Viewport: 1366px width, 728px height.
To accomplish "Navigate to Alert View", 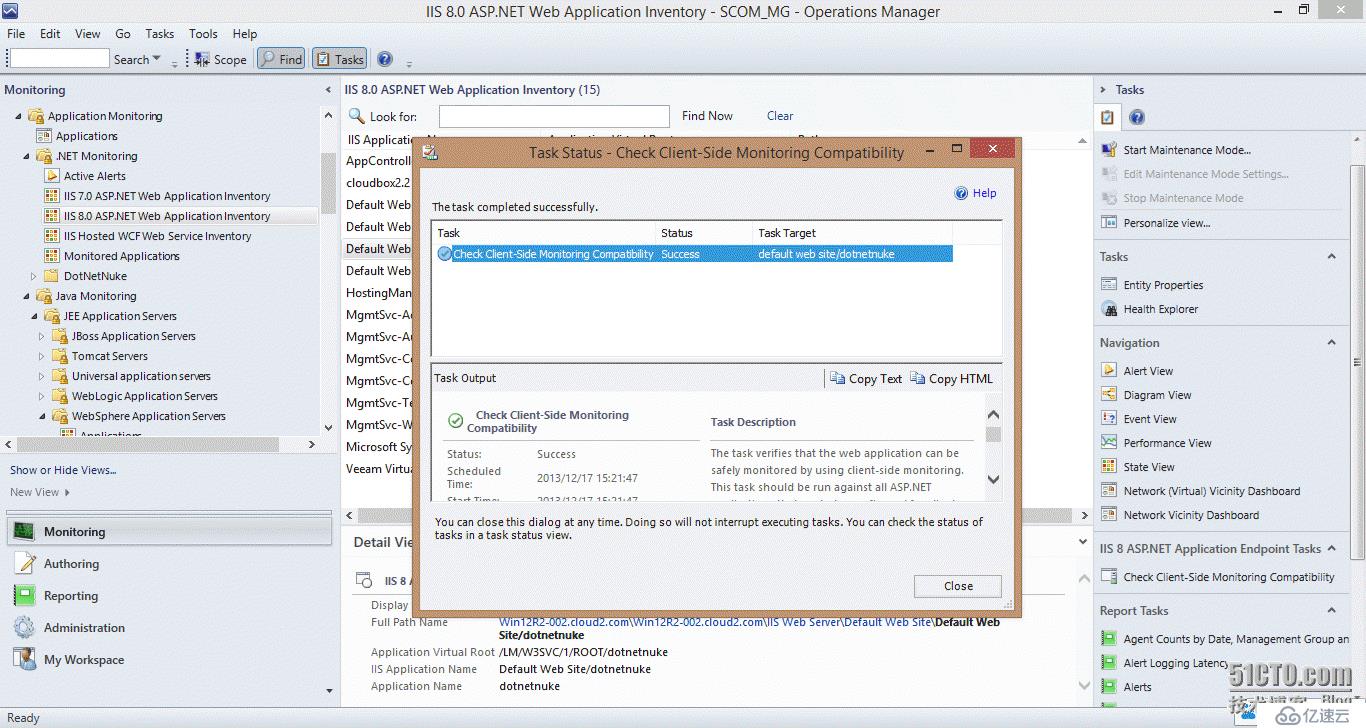I will 1148,371.
